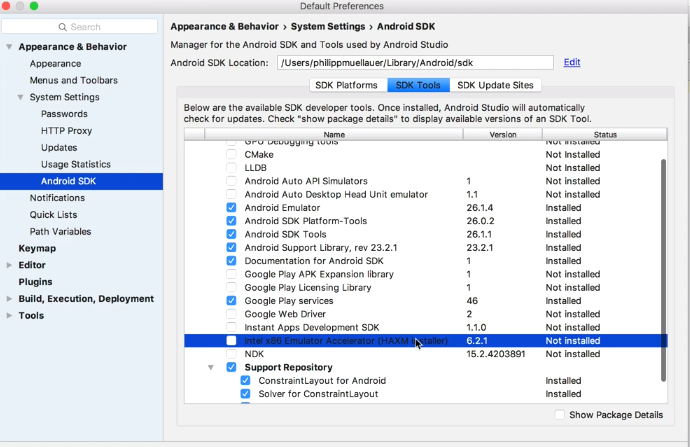This screenshot has height=447, width=690.
Task: Click the 6.2.1 HAXM version cell
Action: 477,341
